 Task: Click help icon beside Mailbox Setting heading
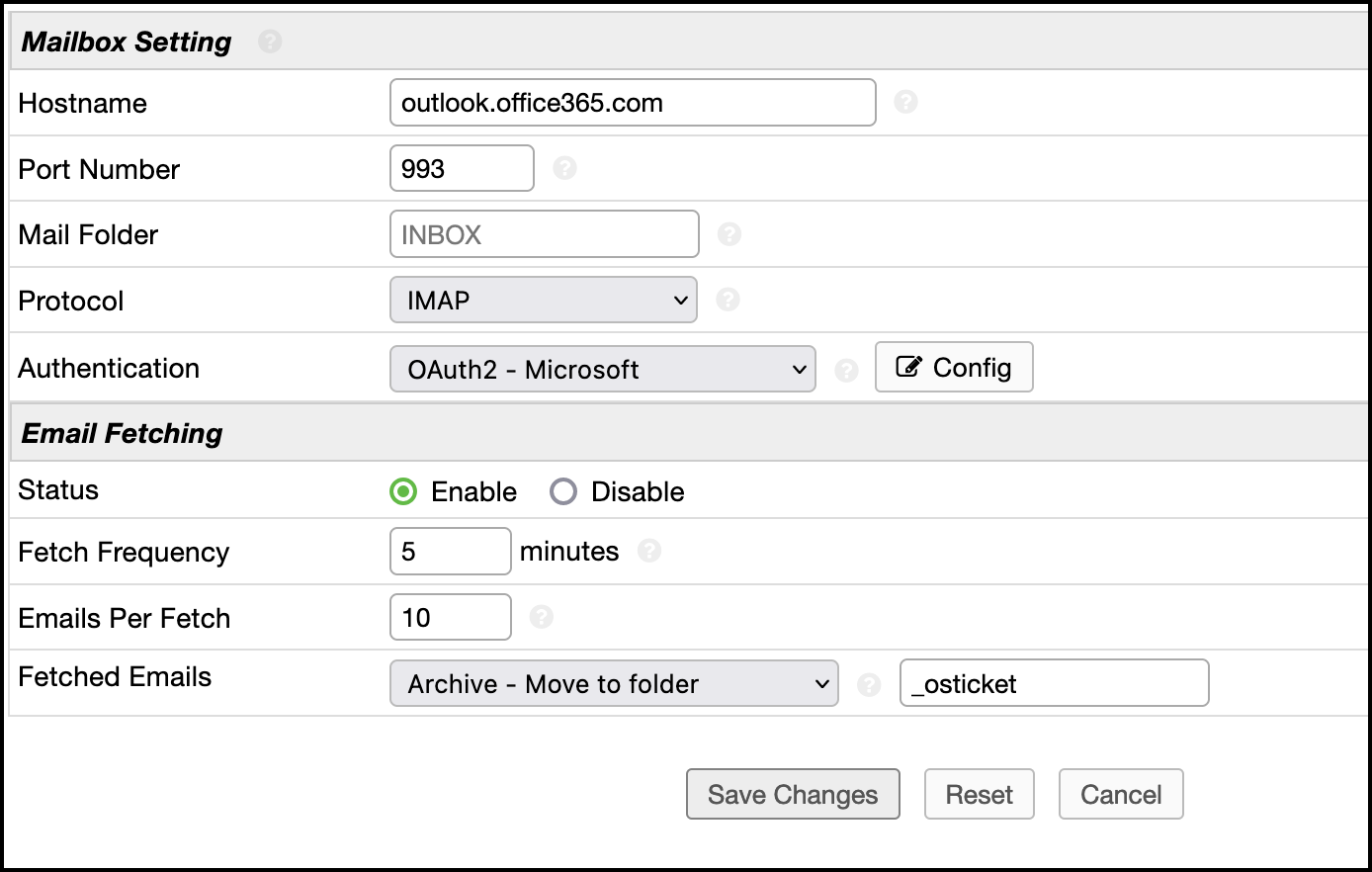[x=270, y=42]
